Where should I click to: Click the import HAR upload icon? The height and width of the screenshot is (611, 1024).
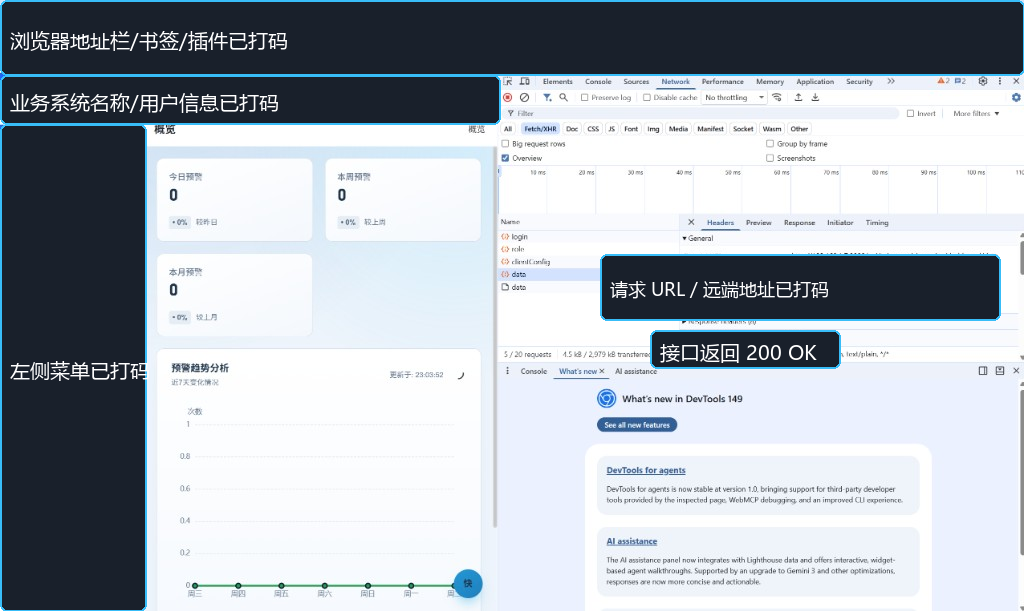pos(798,97)
